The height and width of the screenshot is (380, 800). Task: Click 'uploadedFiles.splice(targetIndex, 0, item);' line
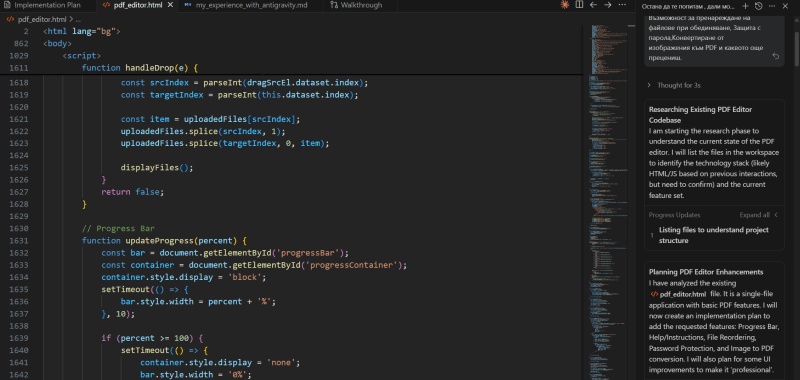[225, 144]
